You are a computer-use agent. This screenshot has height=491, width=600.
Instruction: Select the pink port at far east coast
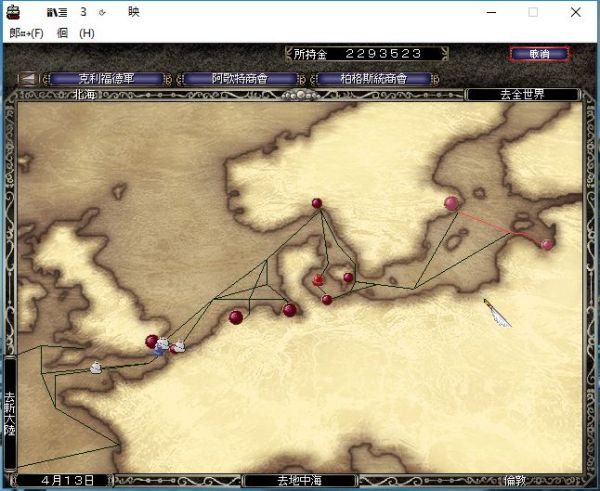pos(547,244)
